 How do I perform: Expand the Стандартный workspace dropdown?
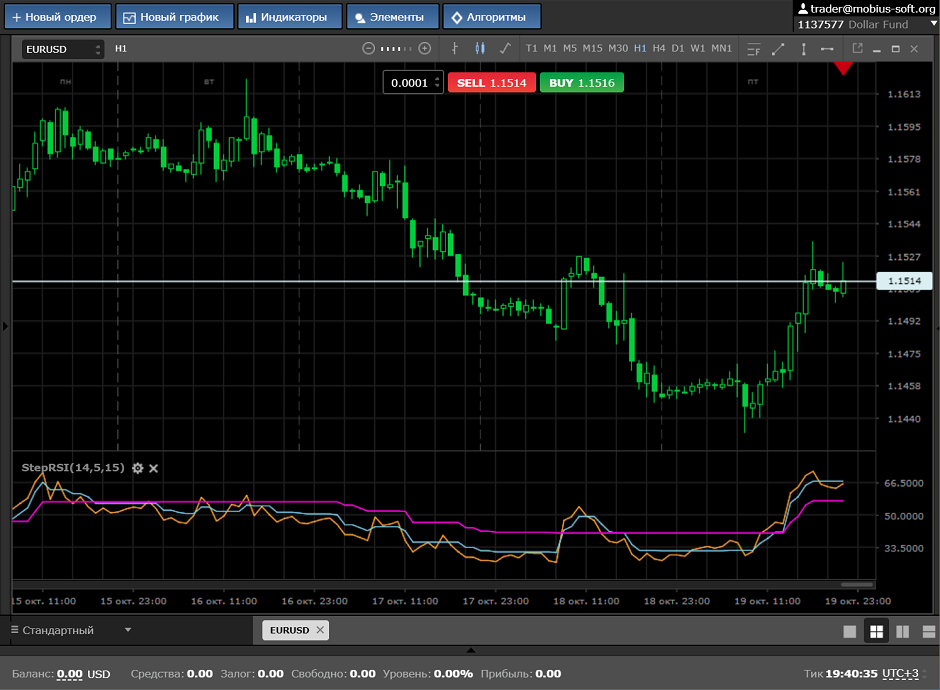(127, 630)
